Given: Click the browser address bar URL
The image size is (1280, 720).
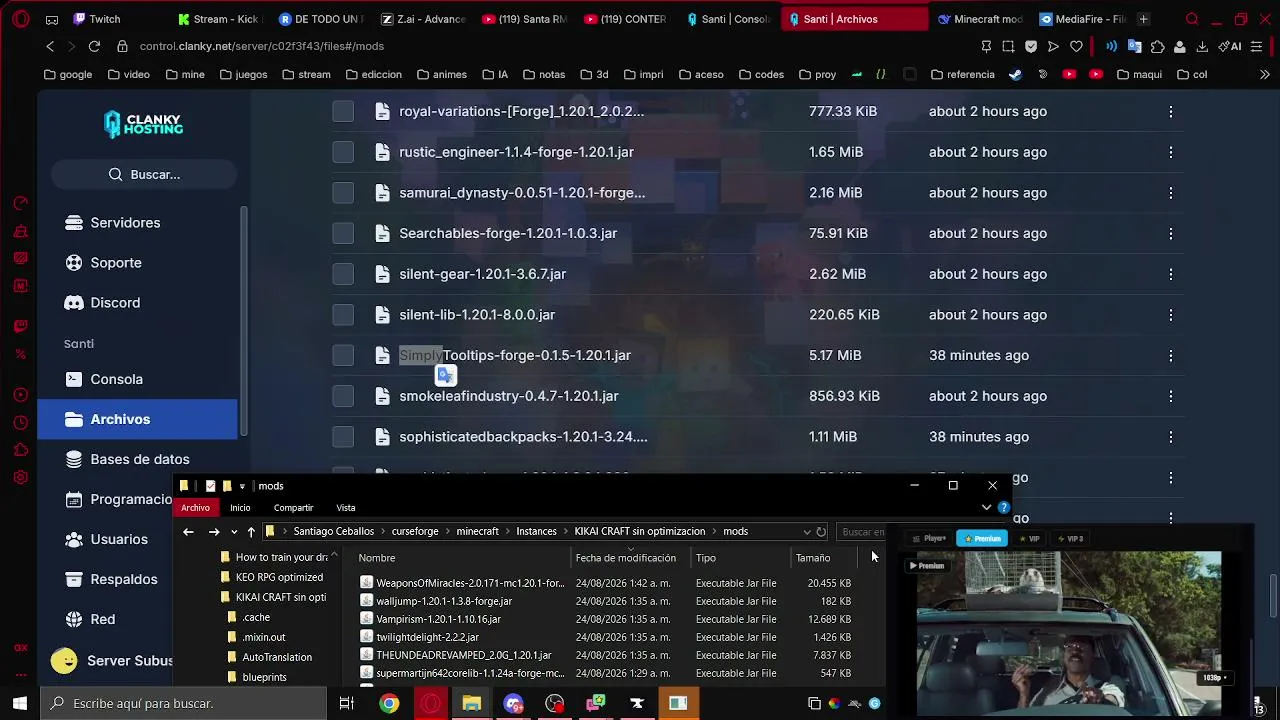Looking at the screenshot, I should [x=262, y=46].
